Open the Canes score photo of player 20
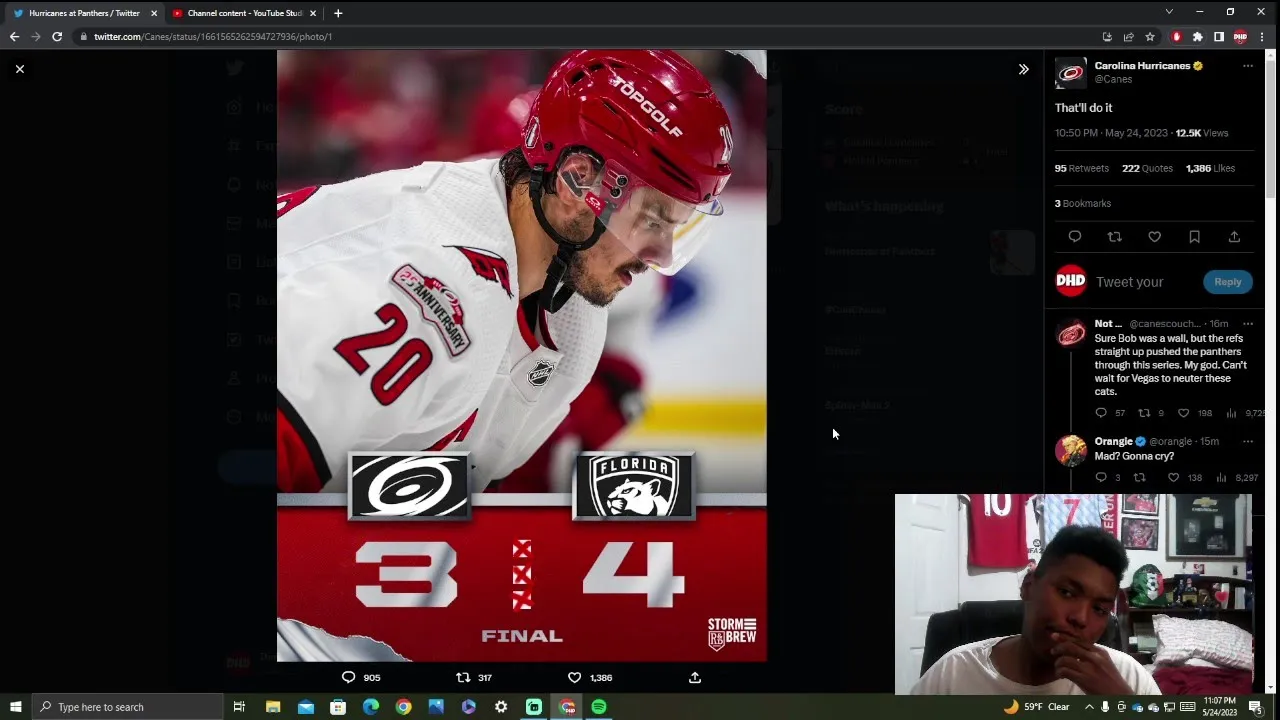This screenshot has width=1280, height=720. tap(522, 355)
